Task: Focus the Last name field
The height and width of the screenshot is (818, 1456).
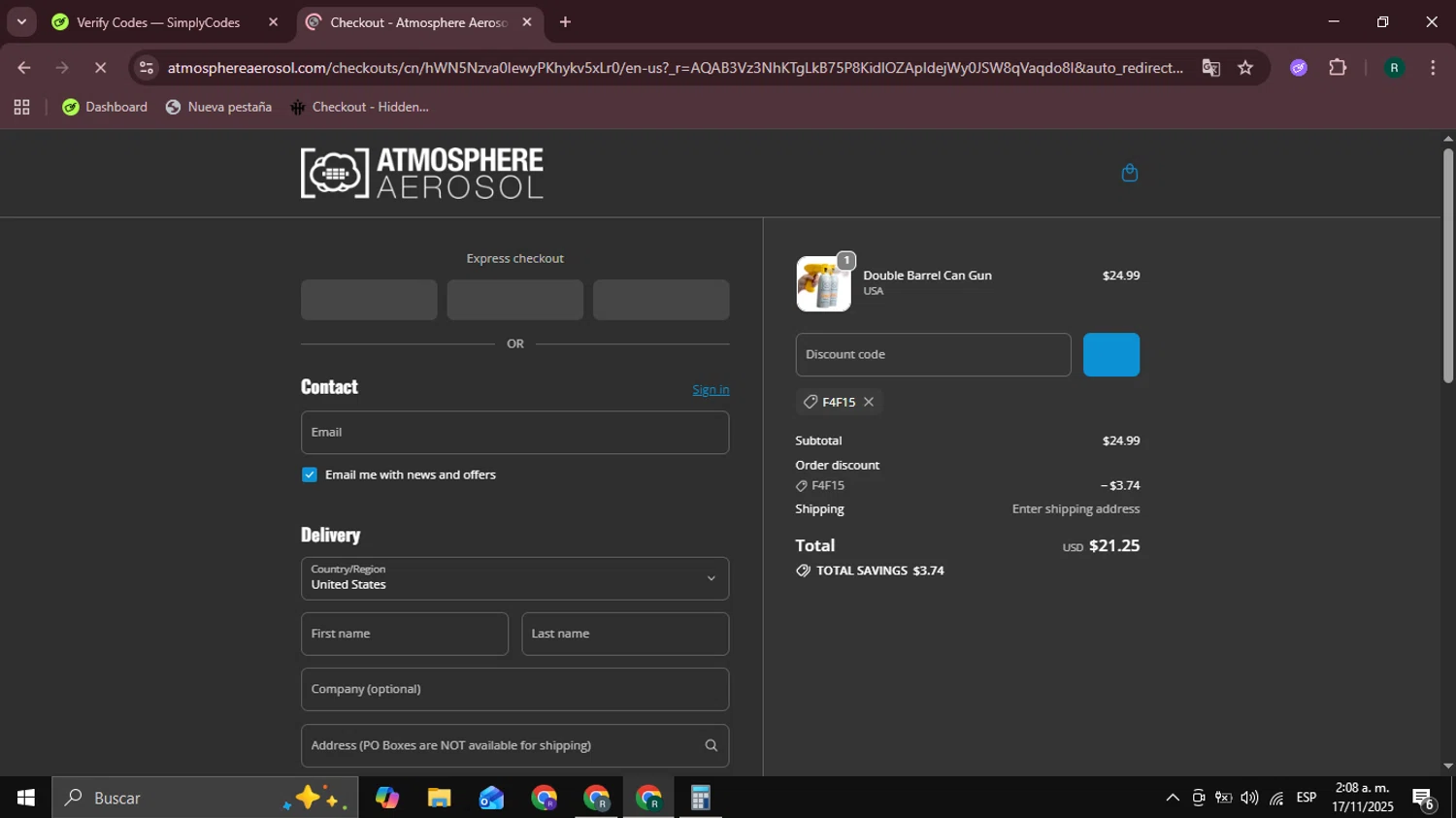Action: pyautogui.click(x=625, y=634)
